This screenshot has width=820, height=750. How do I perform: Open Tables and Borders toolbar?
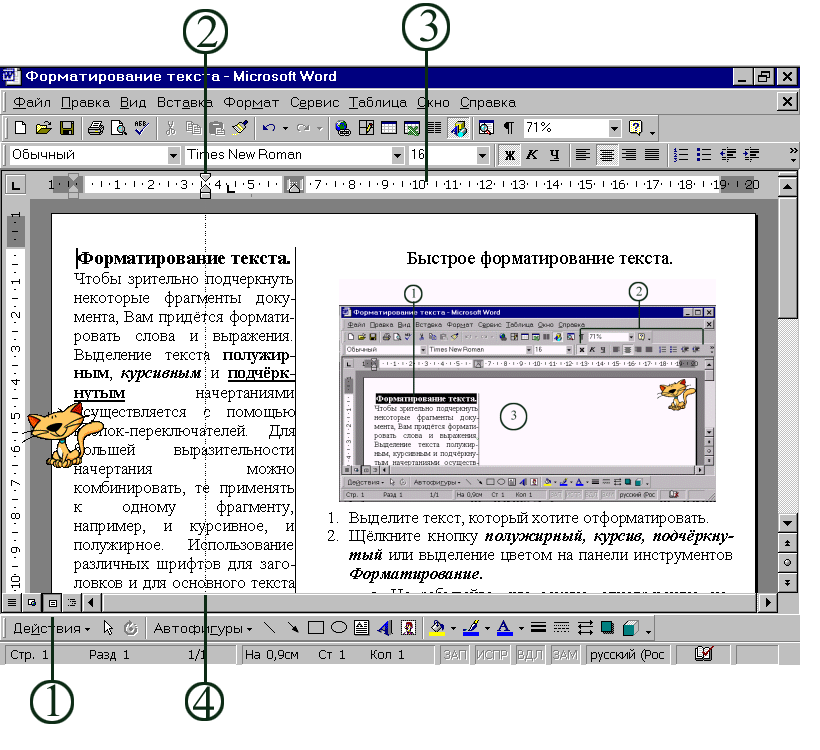pyautogui.click(x=366, y=128)
